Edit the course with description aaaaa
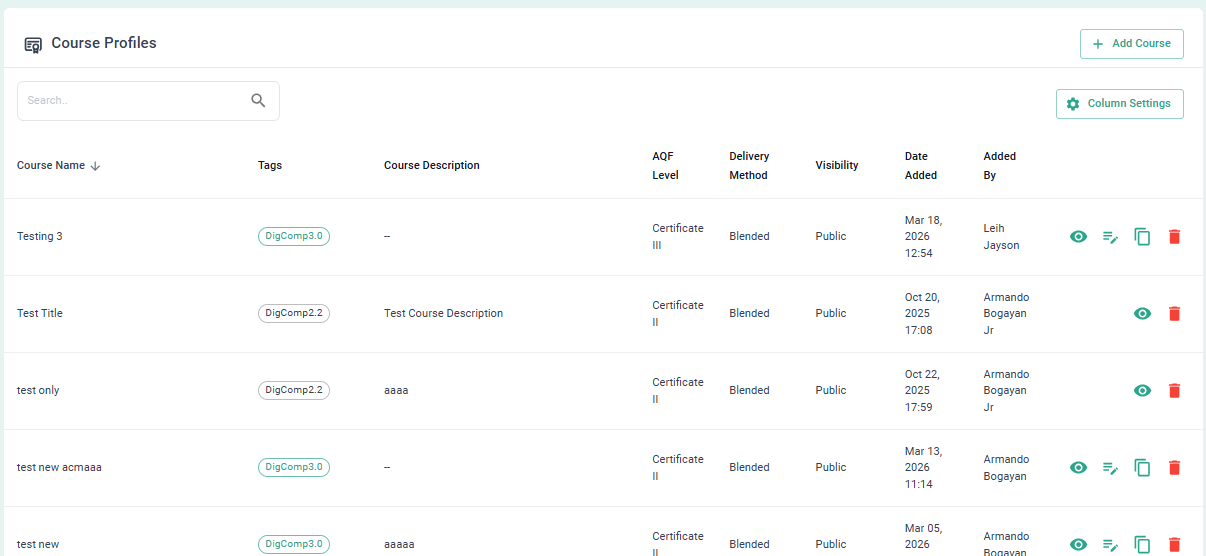The height and width of the screenshot is (556, 1206). point(1110,545)
